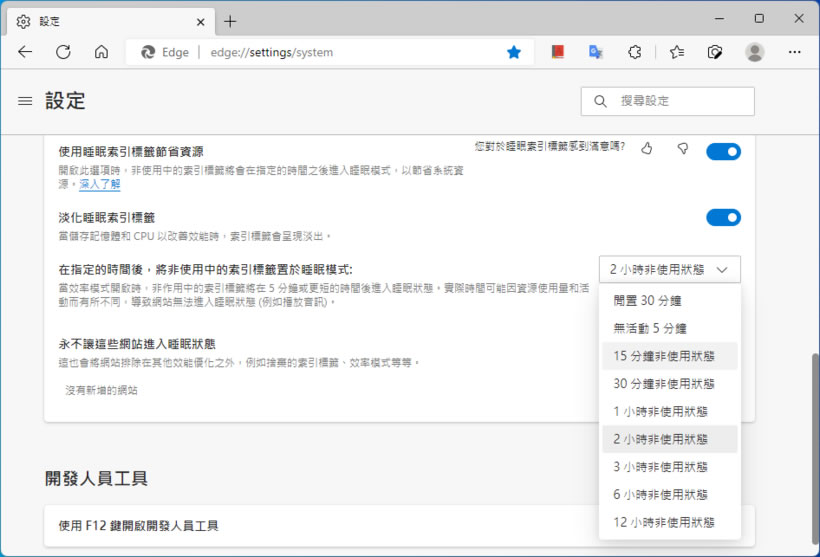The width and height of the screenshot is (820, 557).
Task: Reload the page with the refresh icon
Action: (63, 52)
